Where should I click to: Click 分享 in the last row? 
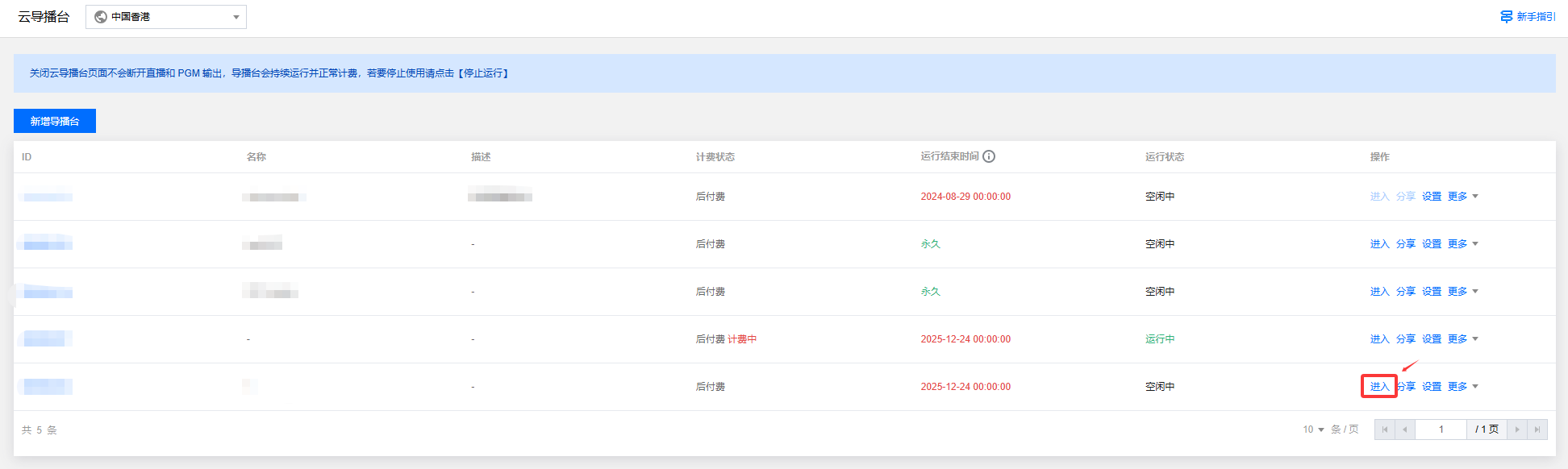(x=1407, y=387)
